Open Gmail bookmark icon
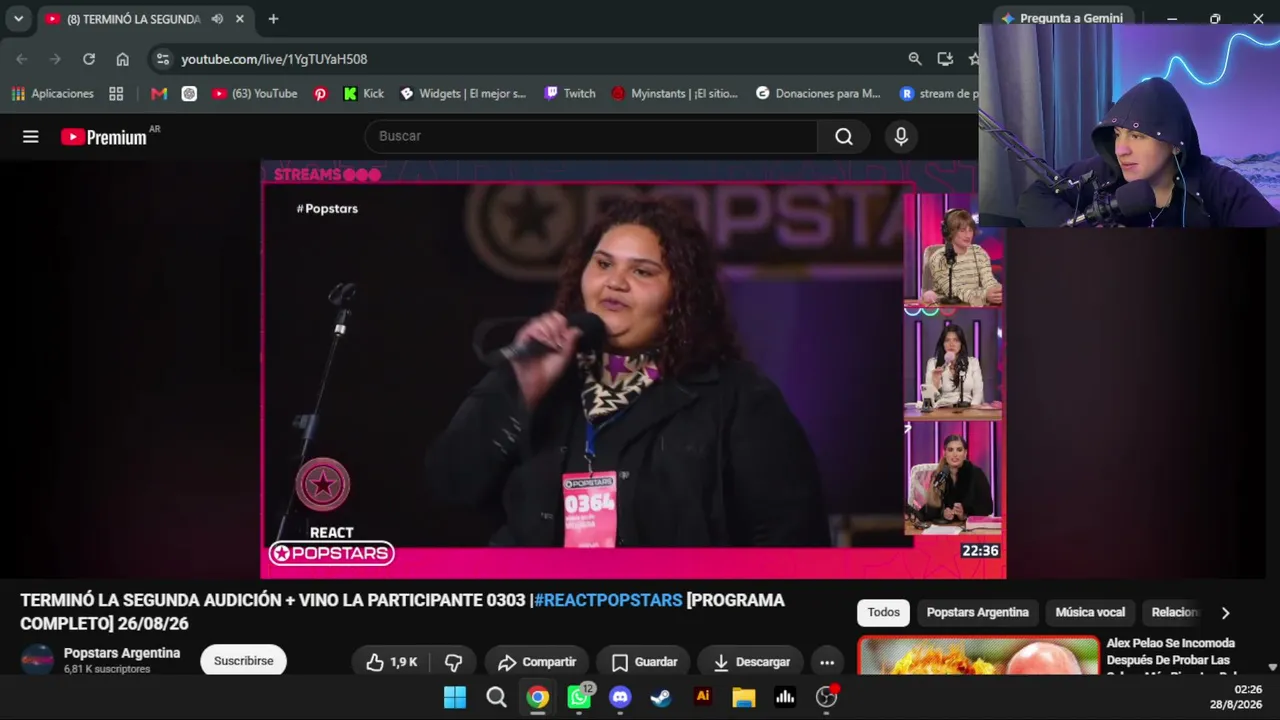The height and width of the screenshot is (720, 1280). click(158, 93)
